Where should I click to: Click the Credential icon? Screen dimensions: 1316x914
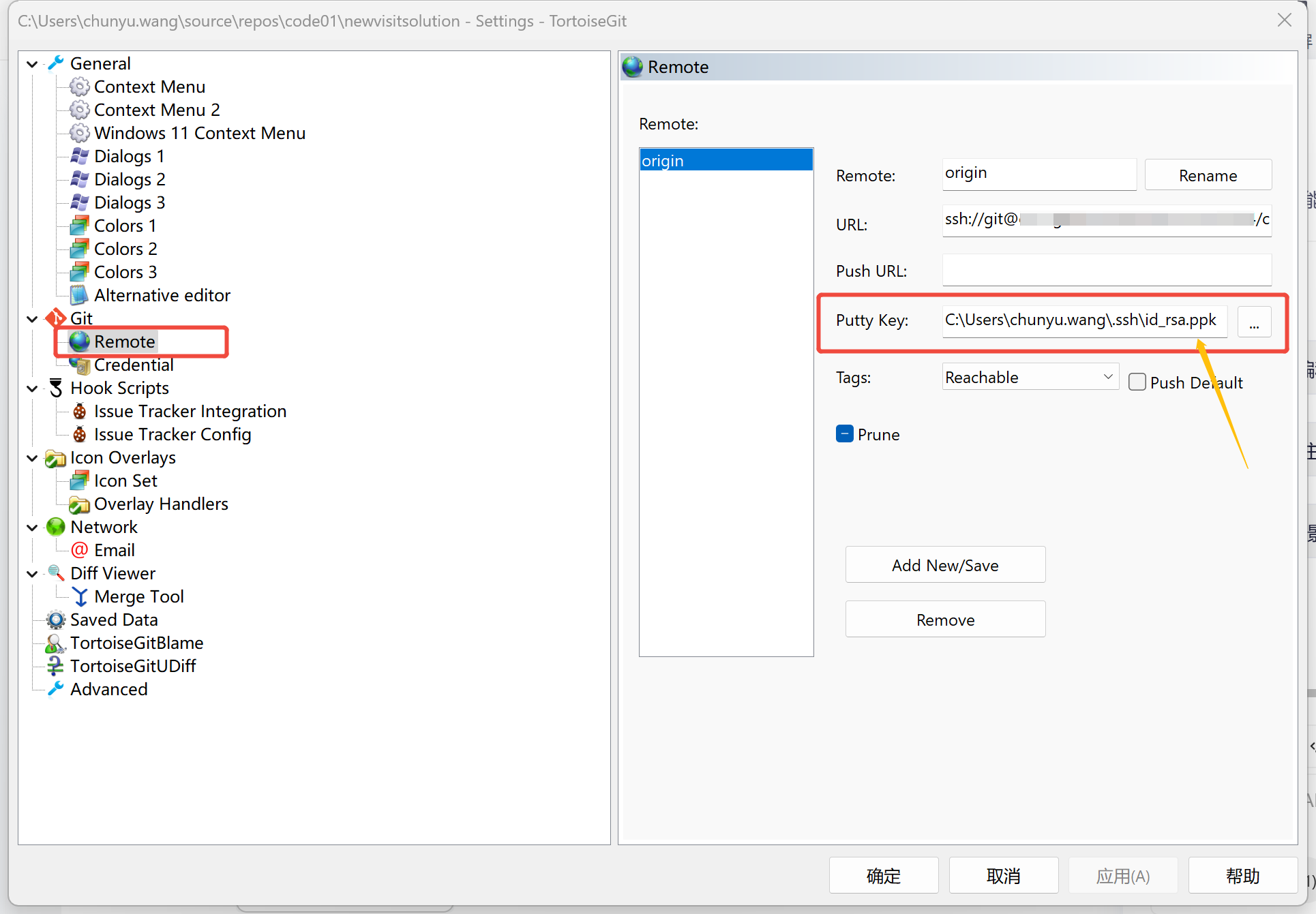(x=80, y=365)
